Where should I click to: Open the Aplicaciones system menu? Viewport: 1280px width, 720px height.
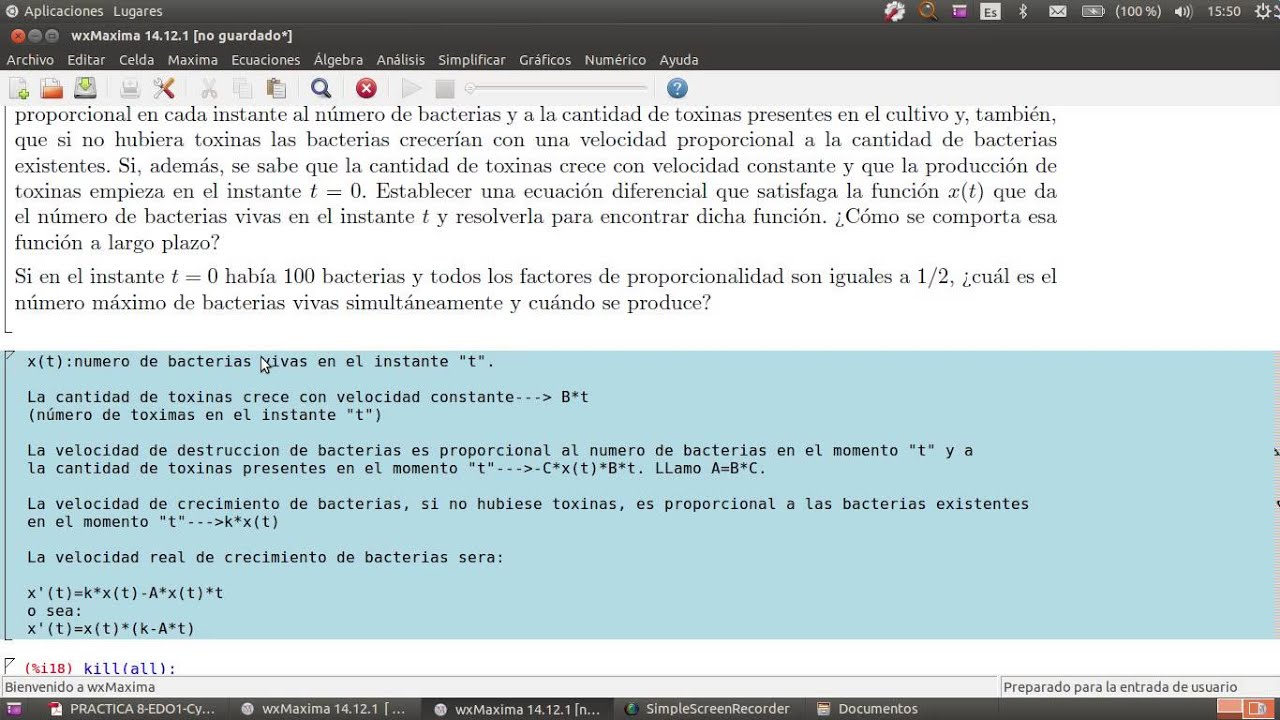tap(54, 11)
